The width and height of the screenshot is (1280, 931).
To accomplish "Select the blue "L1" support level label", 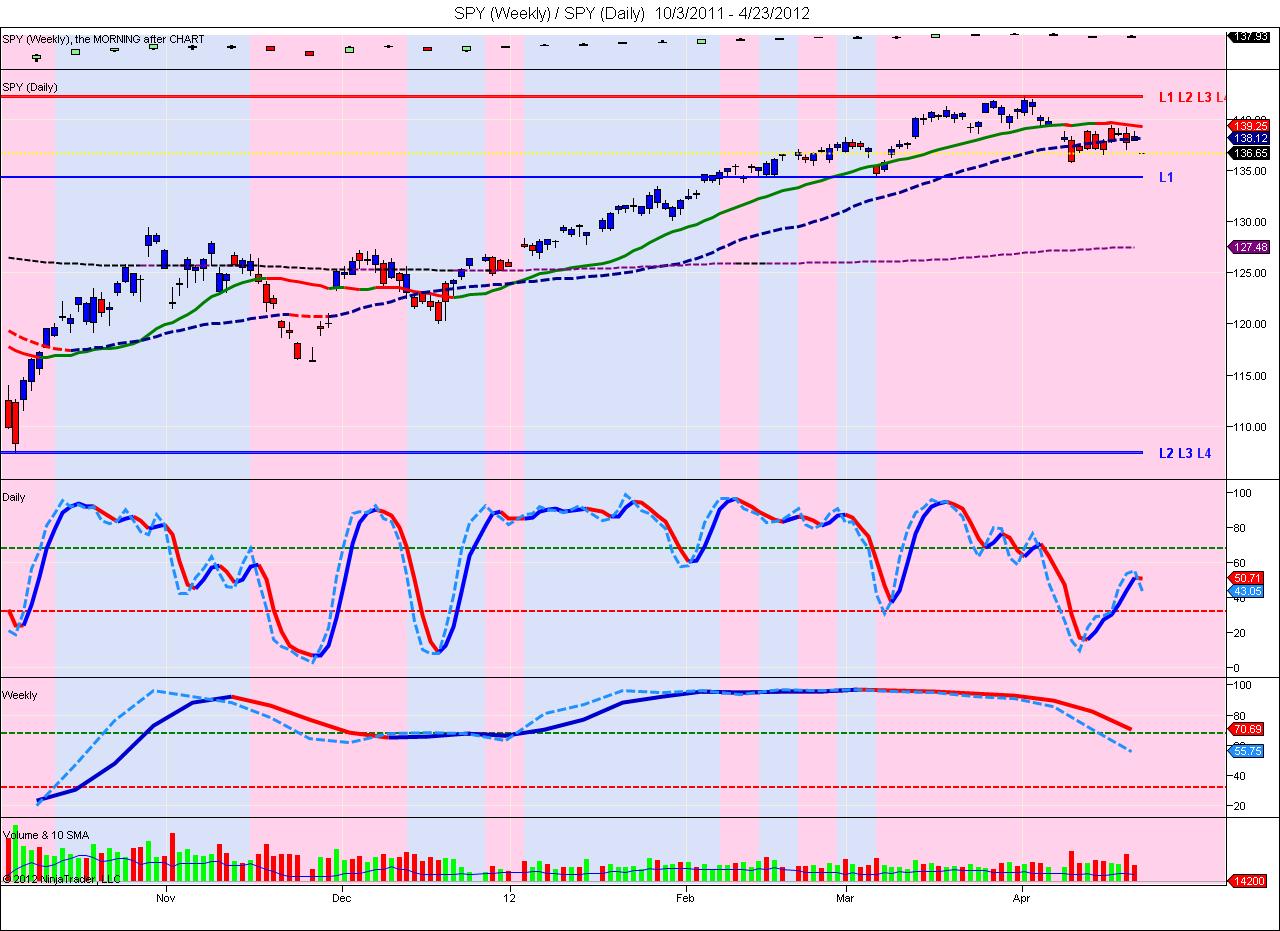I will (x=1166, y=177).
